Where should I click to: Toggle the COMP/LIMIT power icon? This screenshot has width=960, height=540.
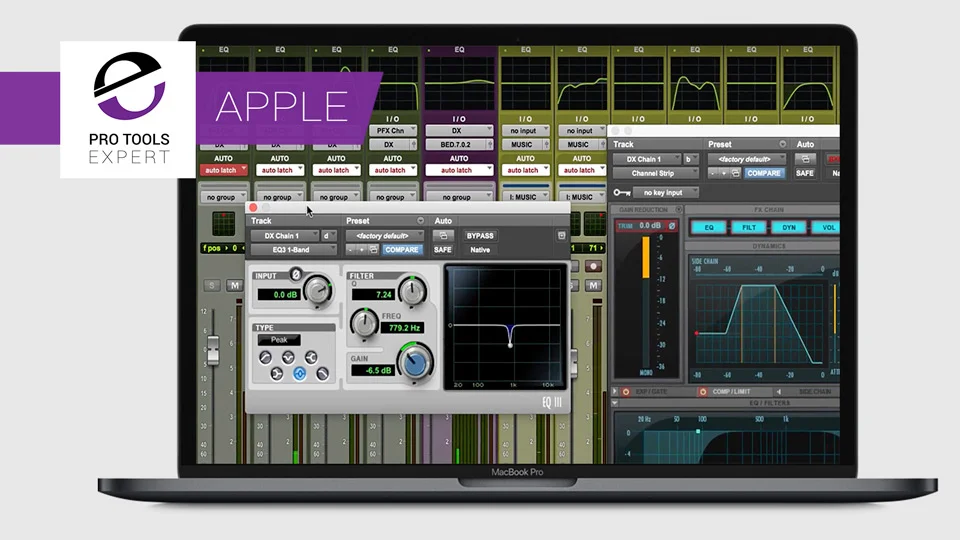[703, 392]
